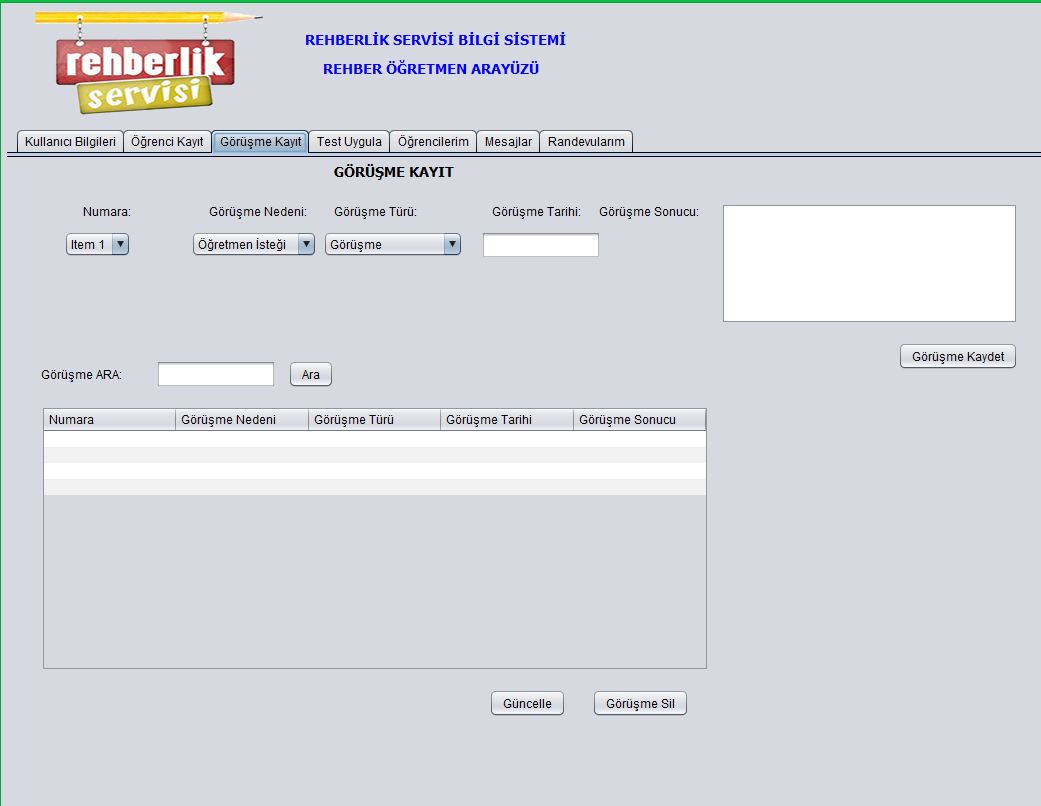The image size is (1041, 806).
Task: Click the Ara search button
Action: [311, 374]
